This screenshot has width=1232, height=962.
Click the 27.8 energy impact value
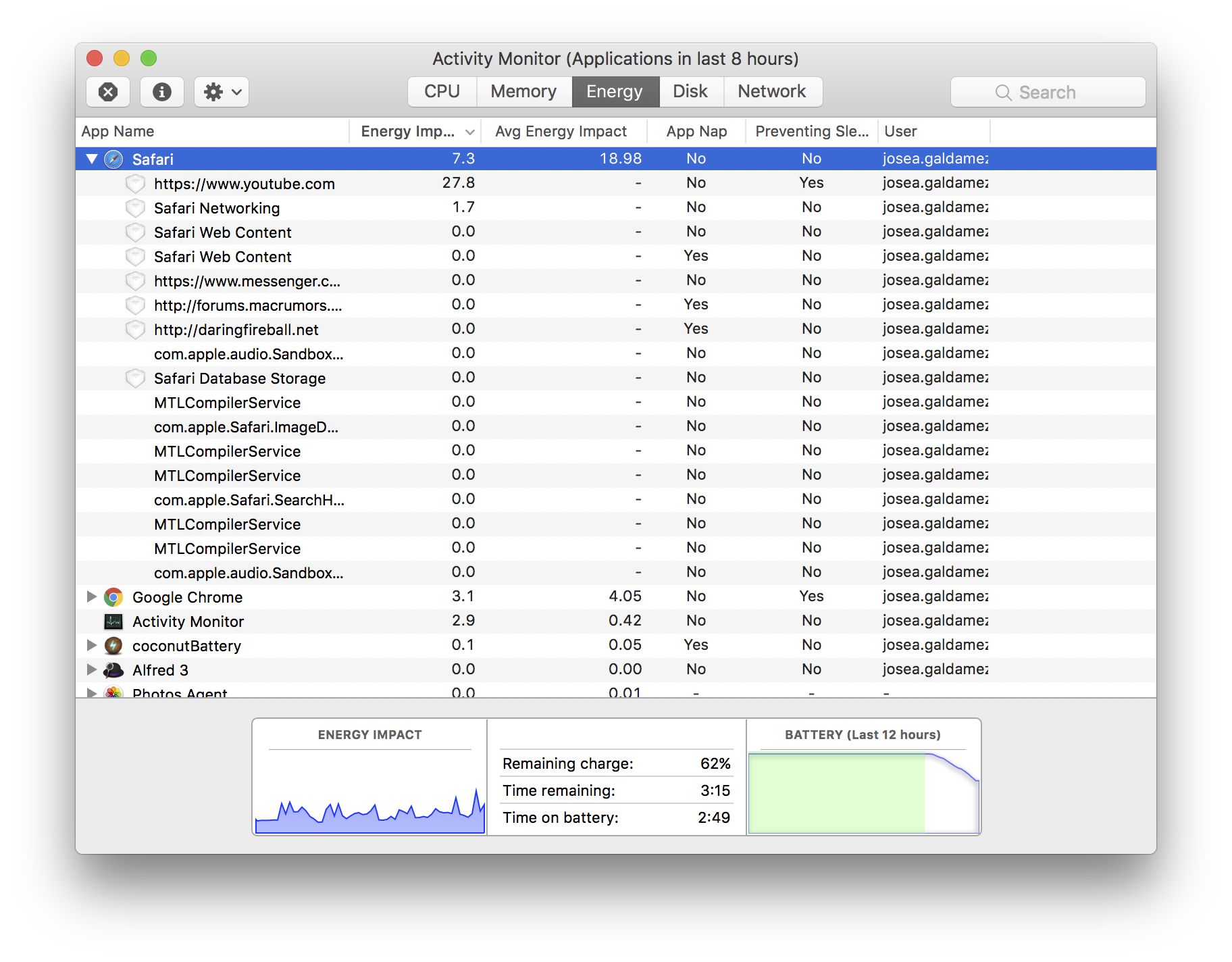(x=459, y=183)
